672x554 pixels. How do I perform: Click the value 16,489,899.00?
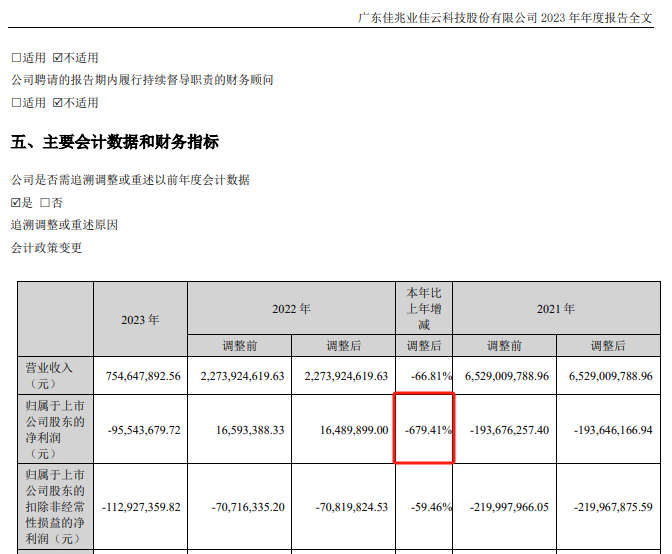pyautogui.click(x=354, y=430)
